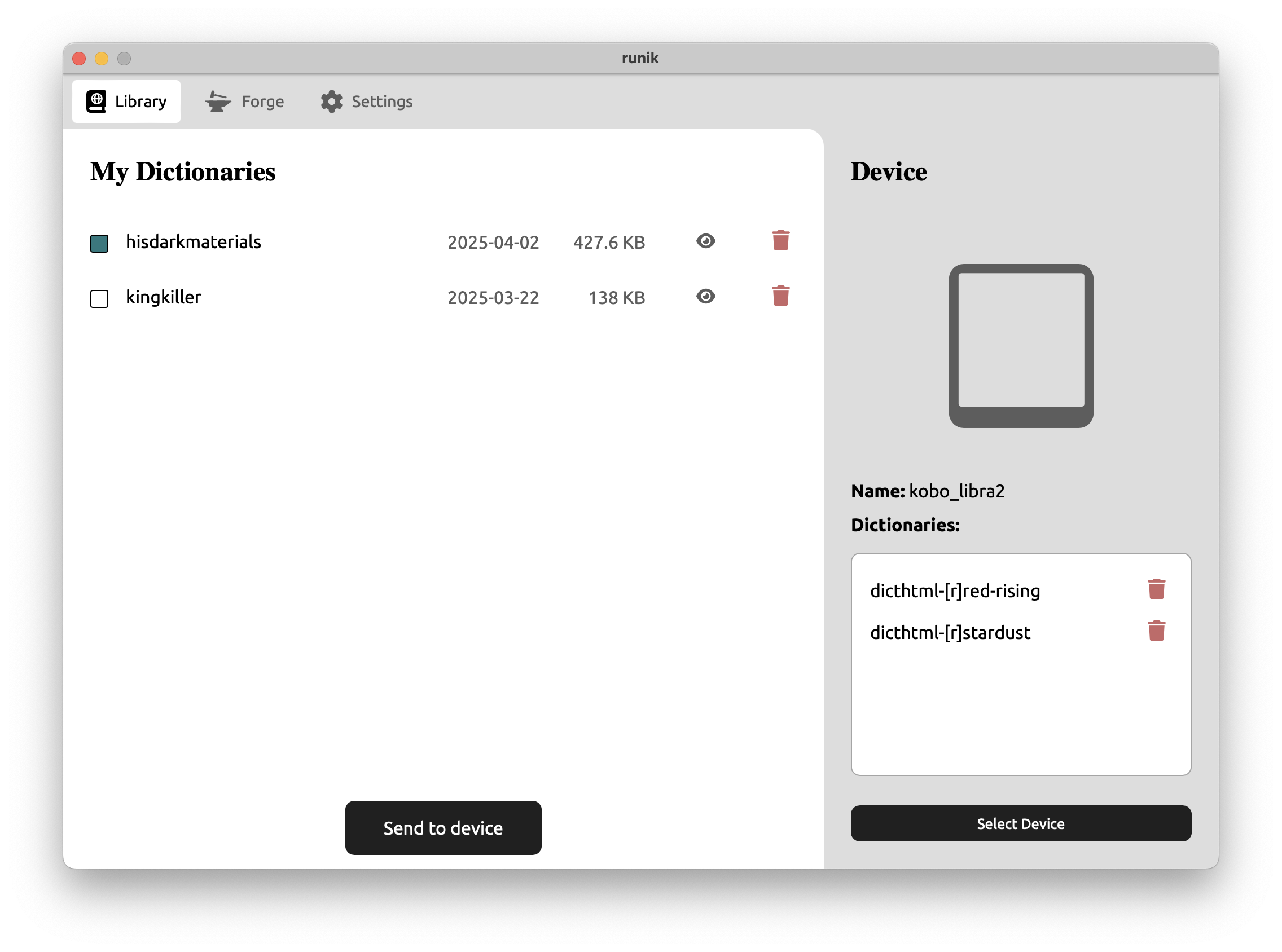
Task: Delete the hisdarkmaterials dictionary from library
Action: (780, 241)
